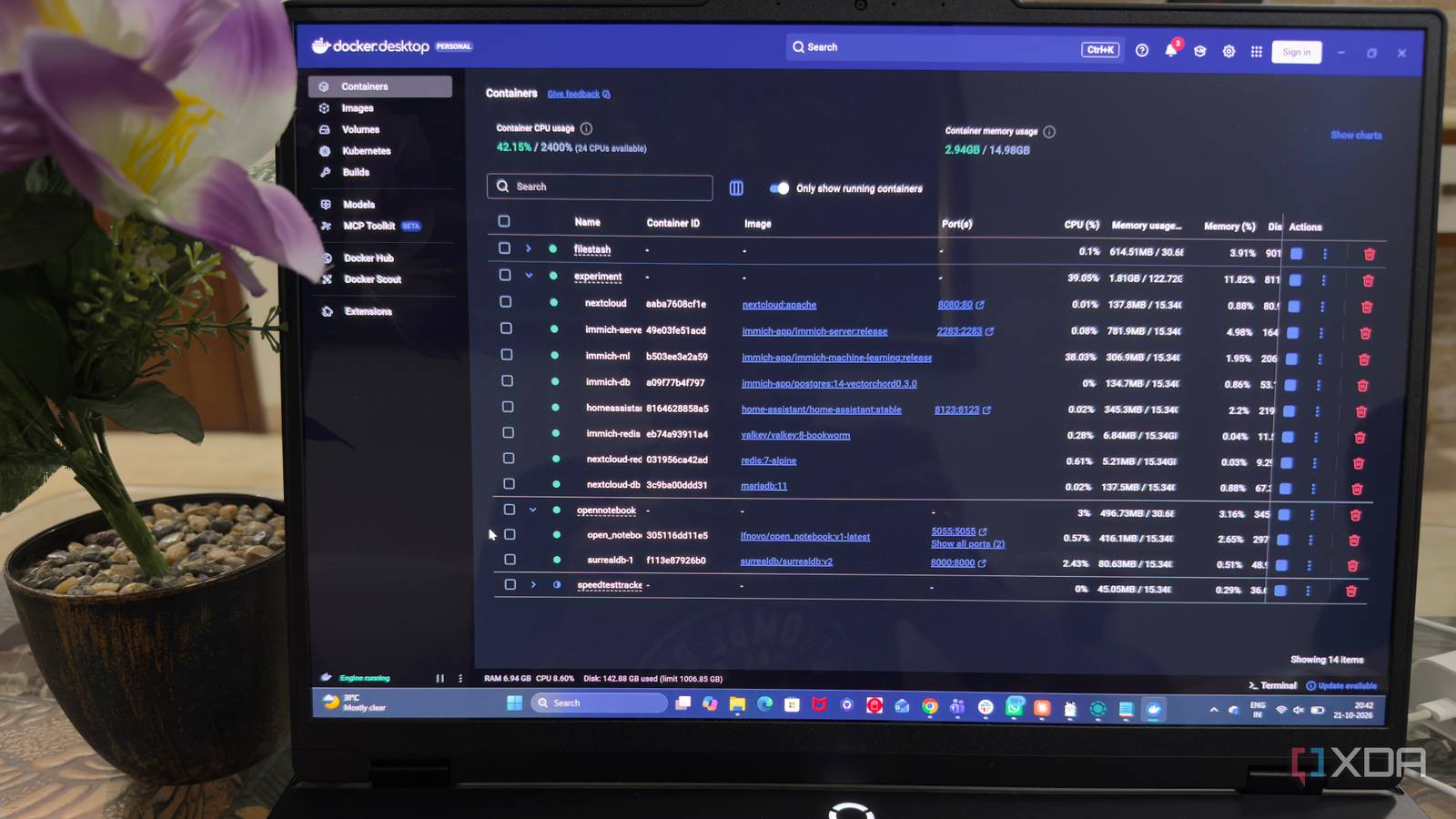Delete the filestash container via trash icon
The width and height of the screenshot is (1456, 819).
(x=1370, y=255)
